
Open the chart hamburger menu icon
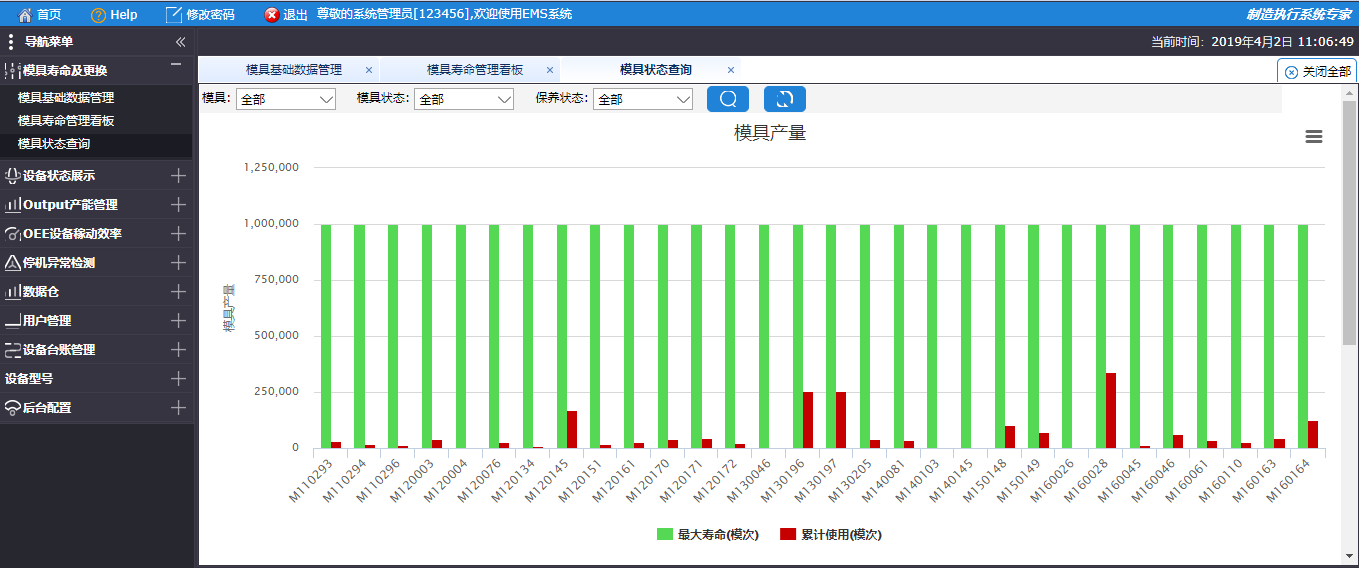[1314, 137]
